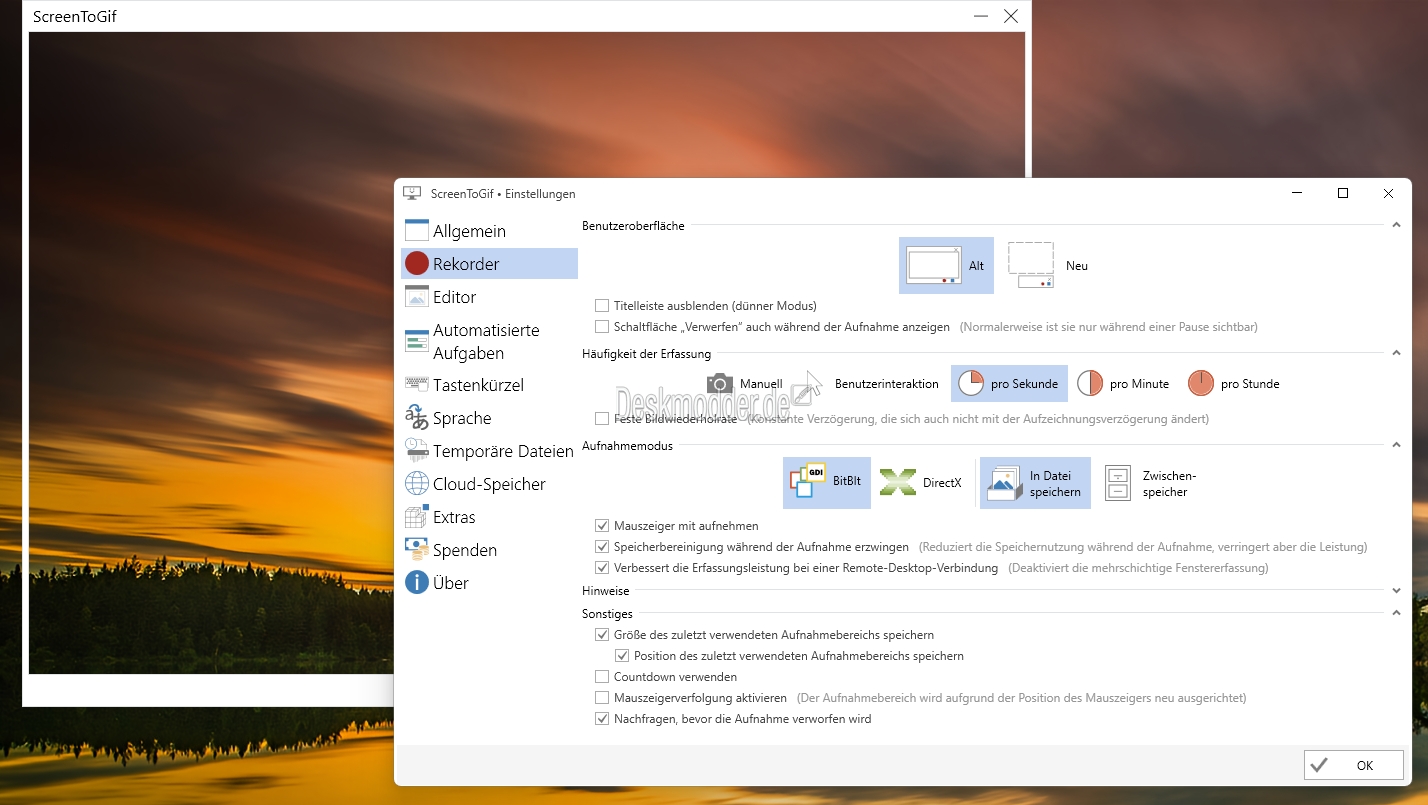The height and width of the screenshot is (805, 1428).
Task: Click the red Rekorder record icon
Action: (417, 264)
